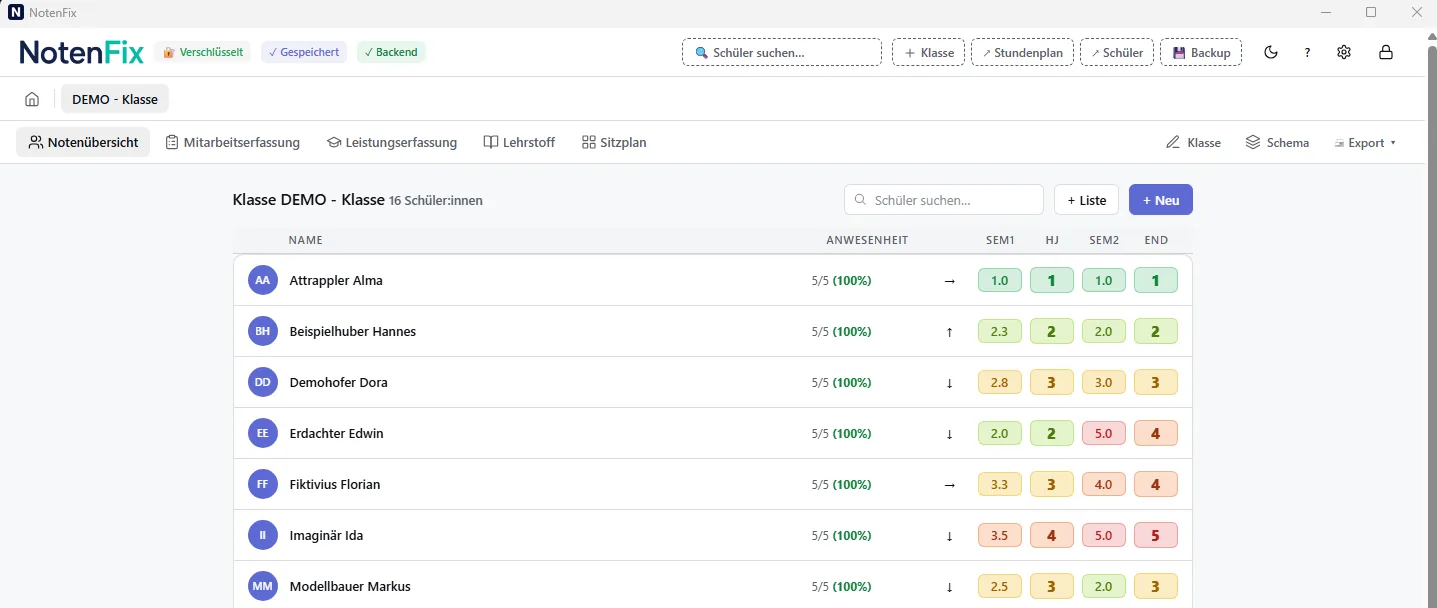This screenshot has width=1437, height=608.
Task: Click the AA avatar of Attrappler Alma
Action: tap(262, 280)
